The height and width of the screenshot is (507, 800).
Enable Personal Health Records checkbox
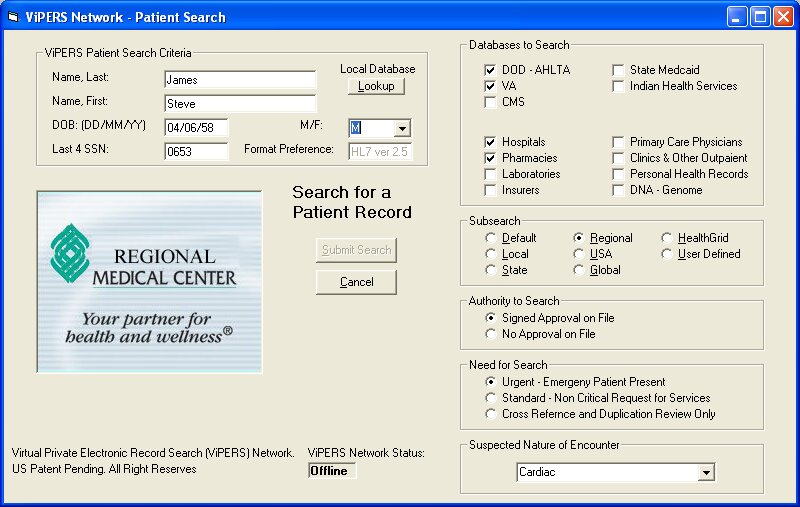coord(618,174)
